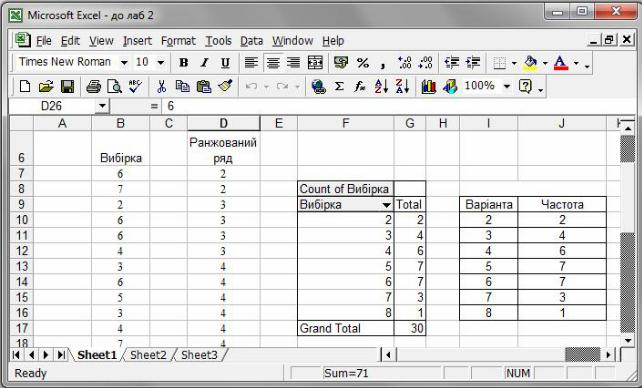
Task: Go to first sheet tab
Action: [16, 355]
